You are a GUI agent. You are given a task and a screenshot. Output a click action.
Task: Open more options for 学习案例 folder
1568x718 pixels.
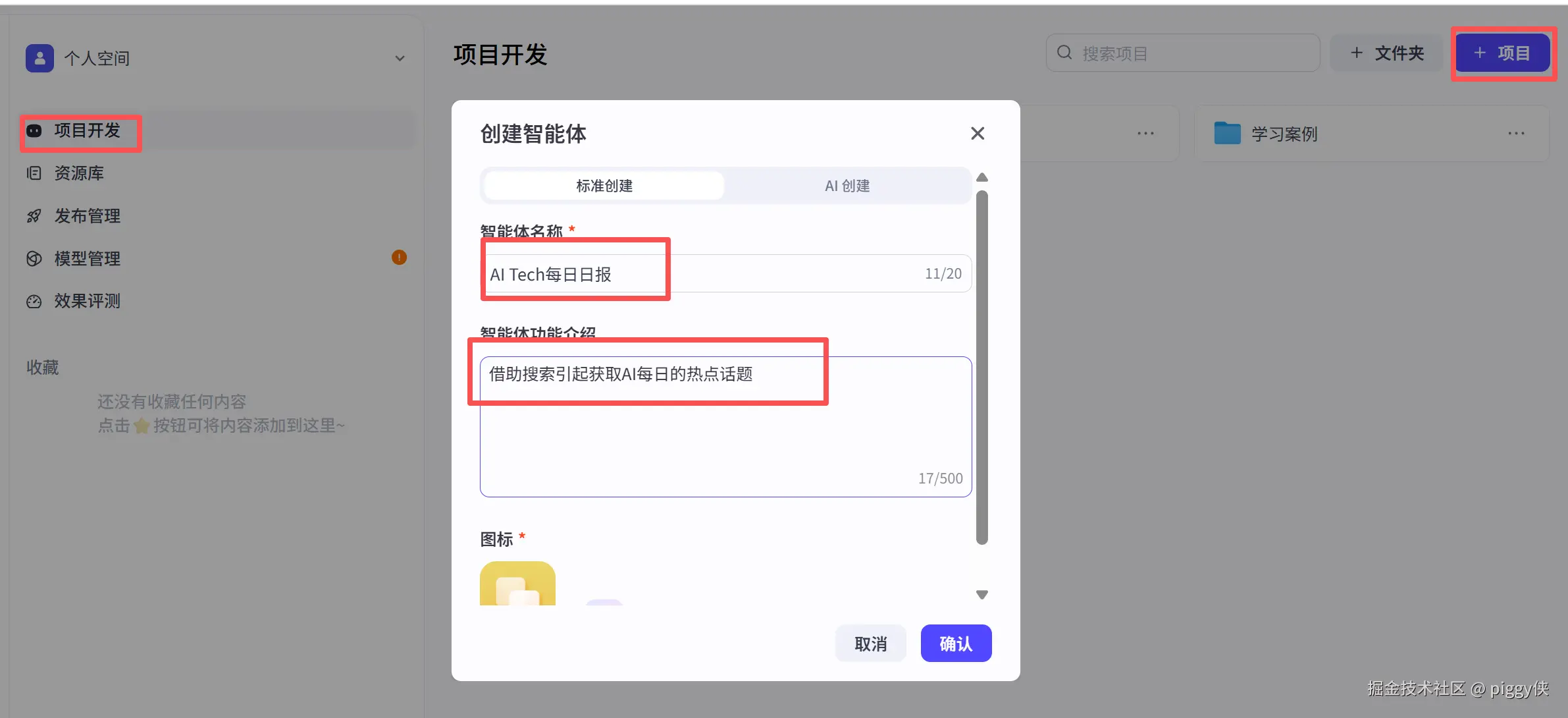click(1516, 134)
